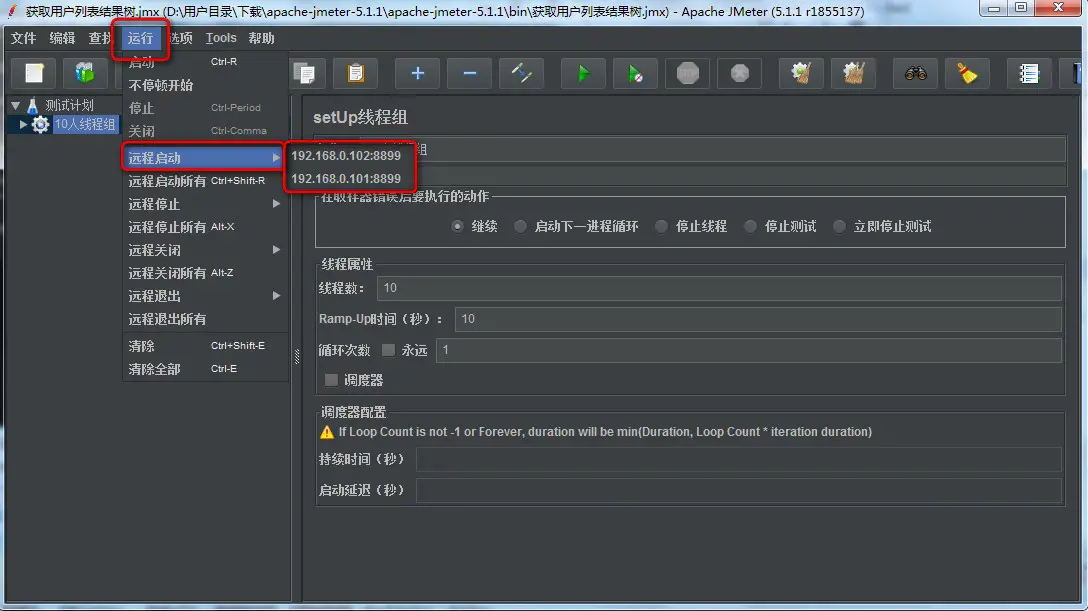This screenshot has height=611, width=1088.
Task: Click the 线程数 input field
Action: point(719,288)
